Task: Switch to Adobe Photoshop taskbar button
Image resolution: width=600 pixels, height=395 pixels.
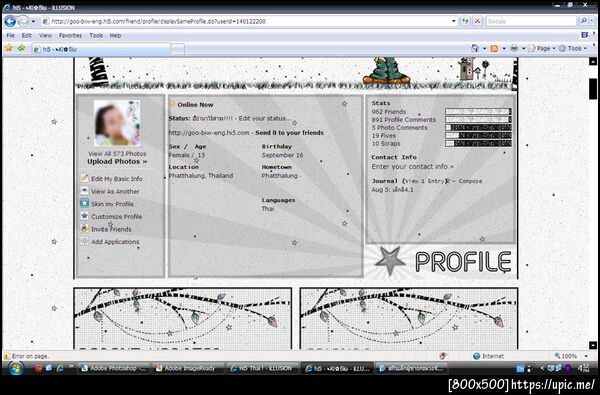Action: 114,369
